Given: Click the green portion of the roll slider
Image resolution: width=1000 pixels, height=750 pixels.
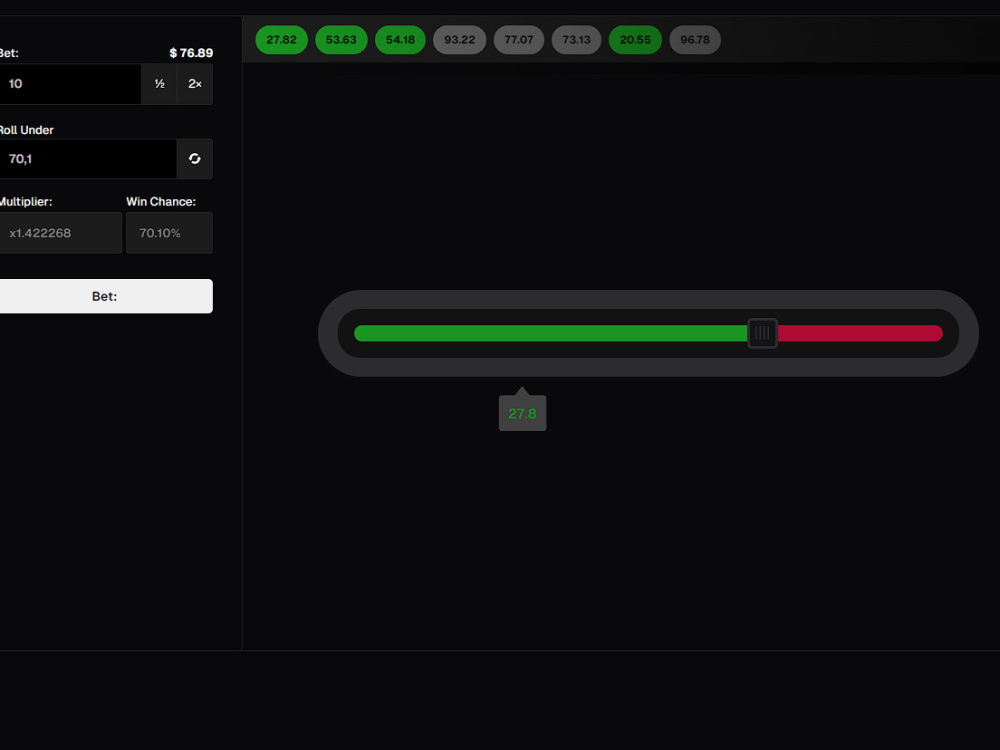Looking at the screenshot, I should (550, 333).
